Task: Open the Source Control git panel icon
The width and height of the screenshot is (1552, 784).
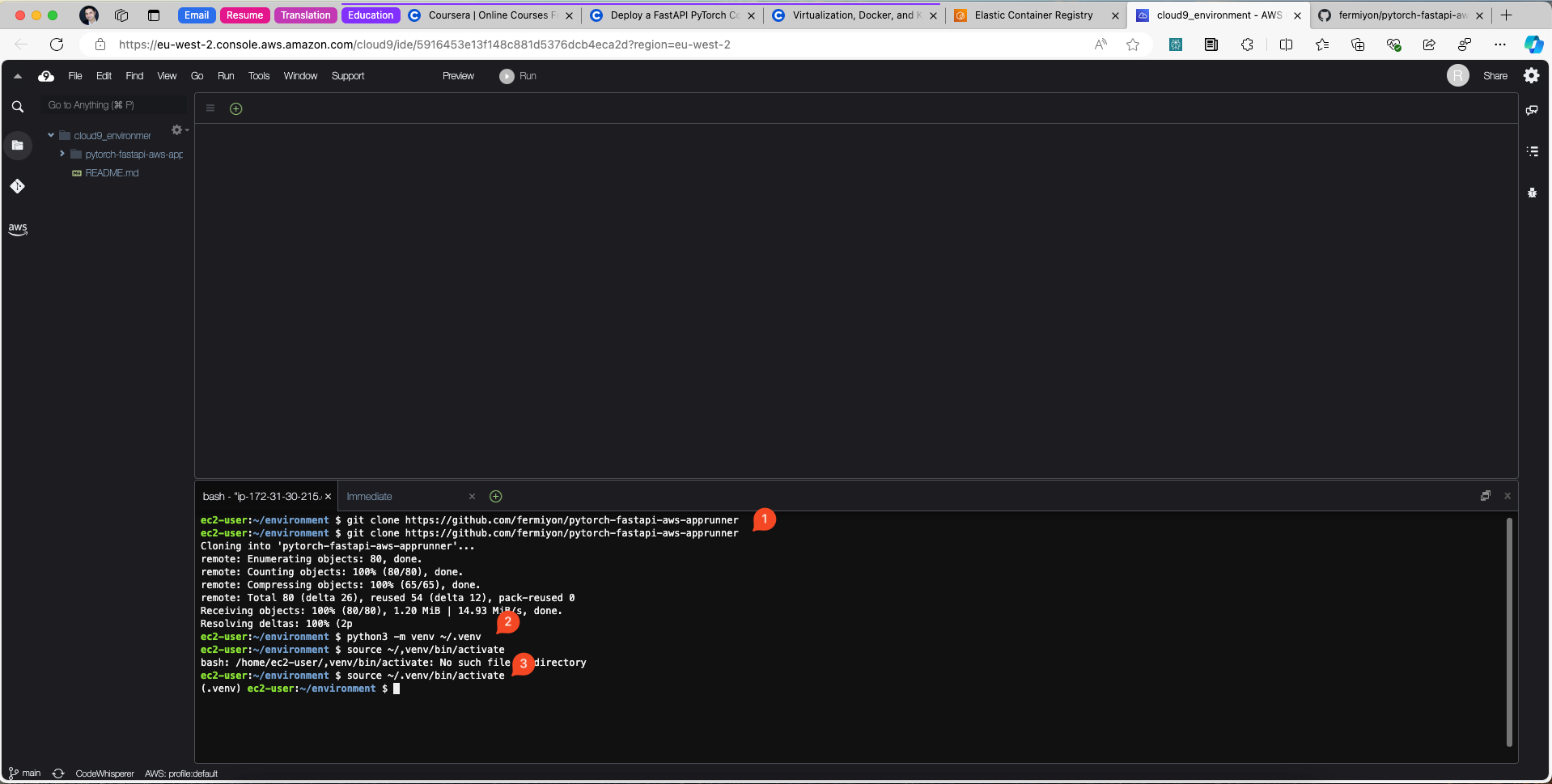Action: (x=18, y=186)
